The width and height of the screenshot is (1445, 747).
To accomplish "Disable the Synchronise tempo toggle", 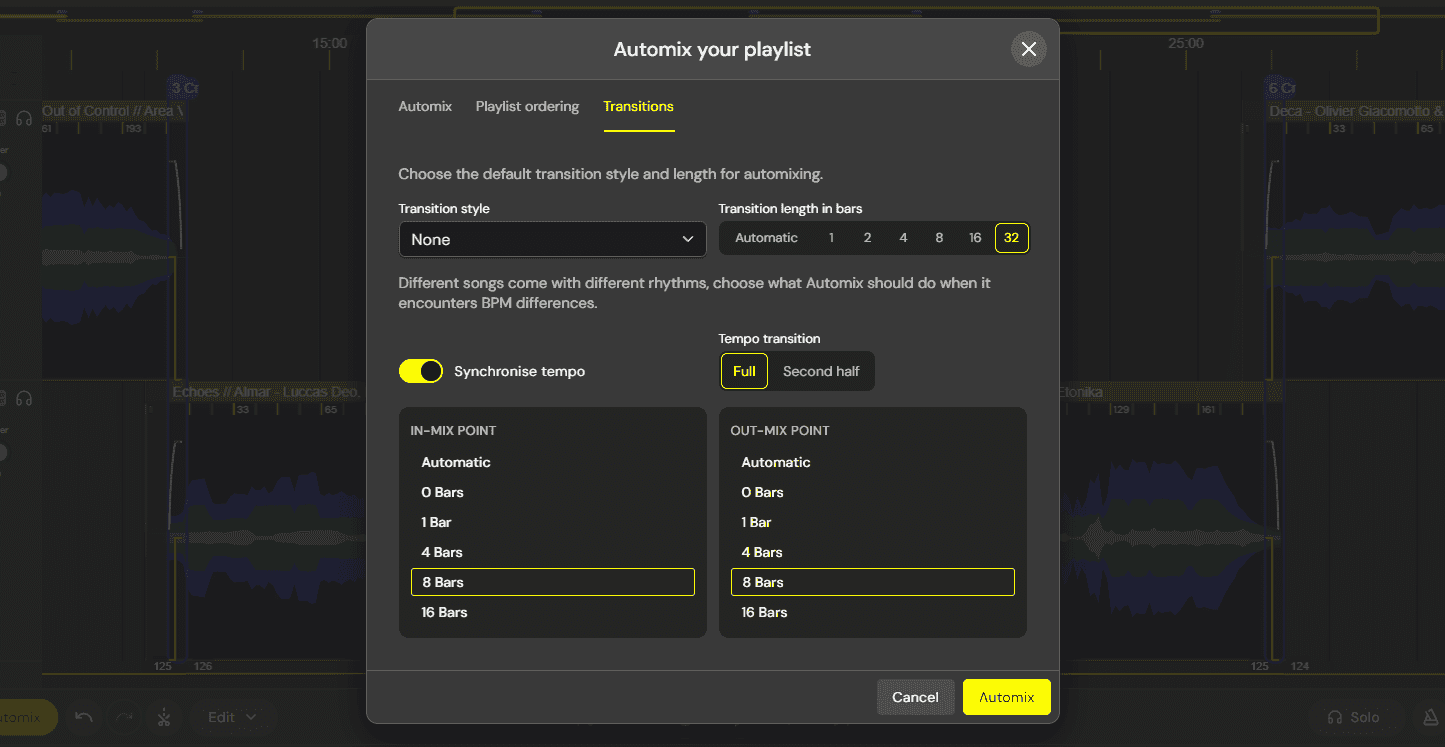I will click(x=421, y=371).
